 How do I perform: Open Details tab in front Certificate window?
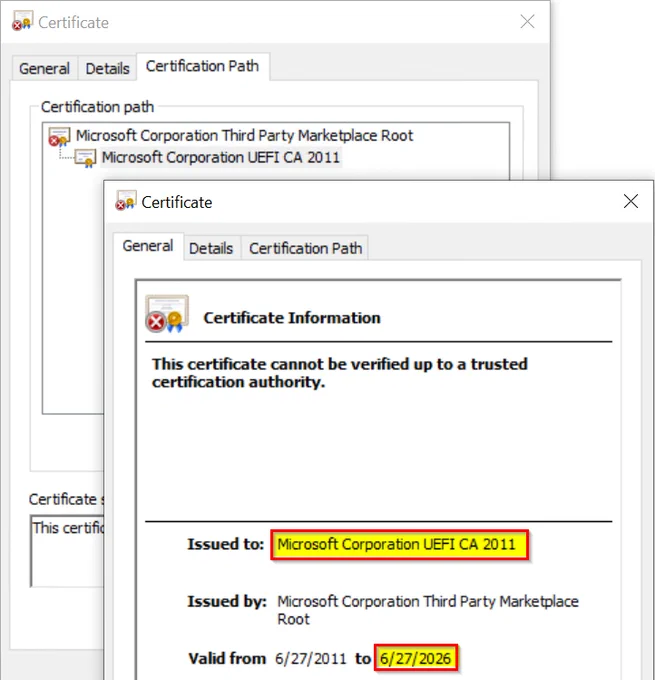[x=211, y=248]
